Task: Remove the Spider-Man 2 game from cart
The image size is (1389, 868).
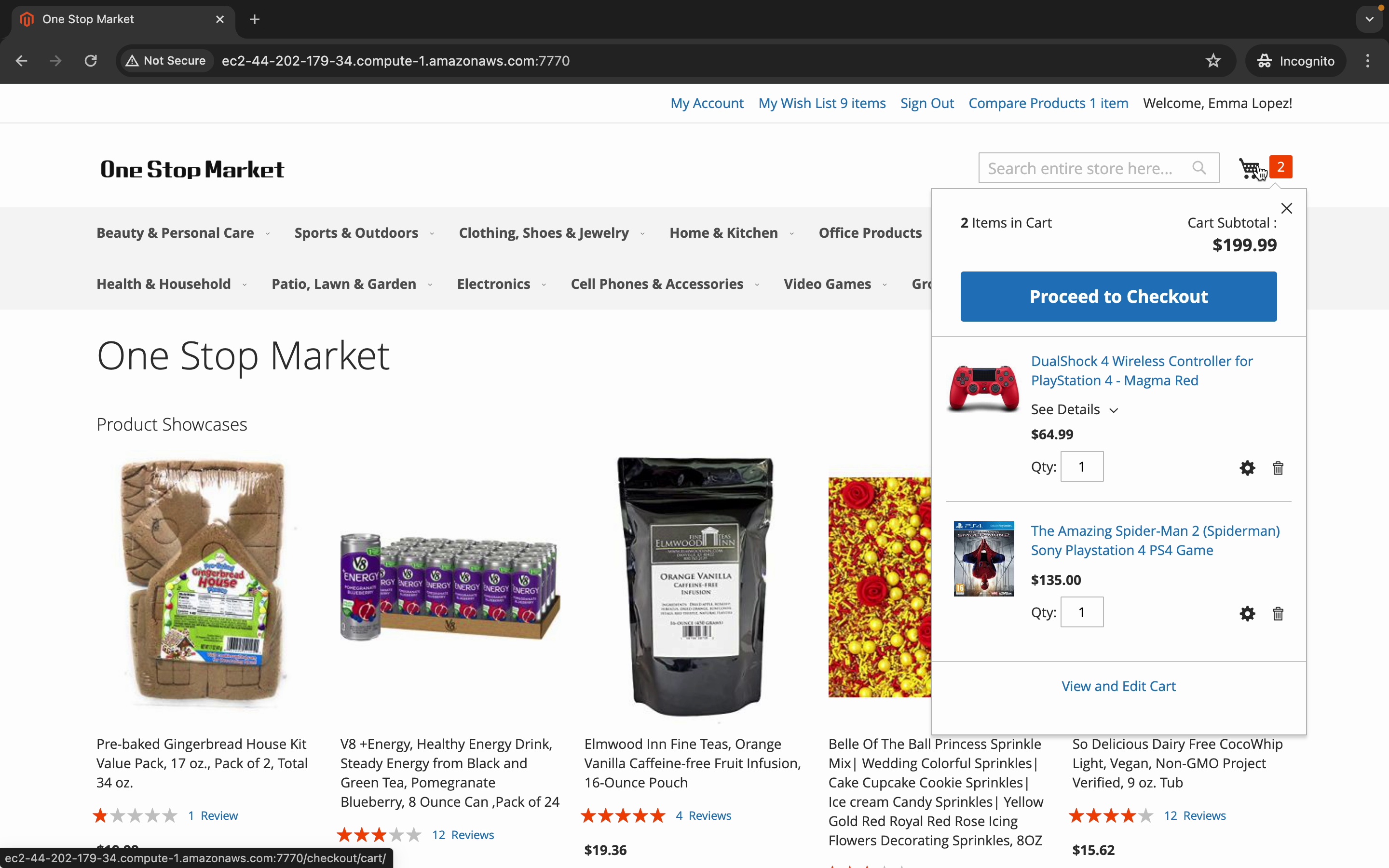Action: (1278, 614)
